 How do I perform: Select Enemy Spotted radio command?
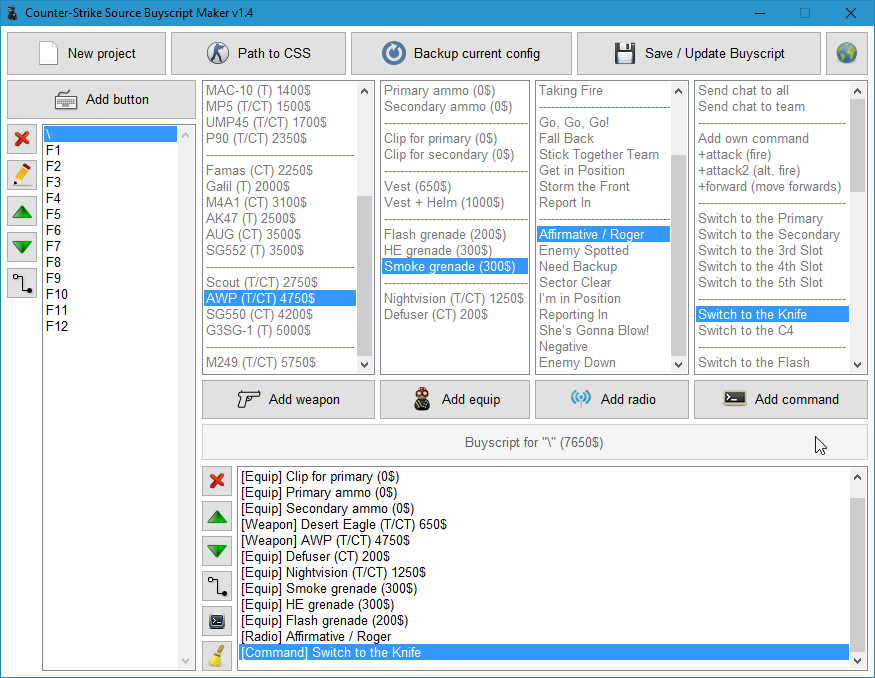[x=604, y=251]
